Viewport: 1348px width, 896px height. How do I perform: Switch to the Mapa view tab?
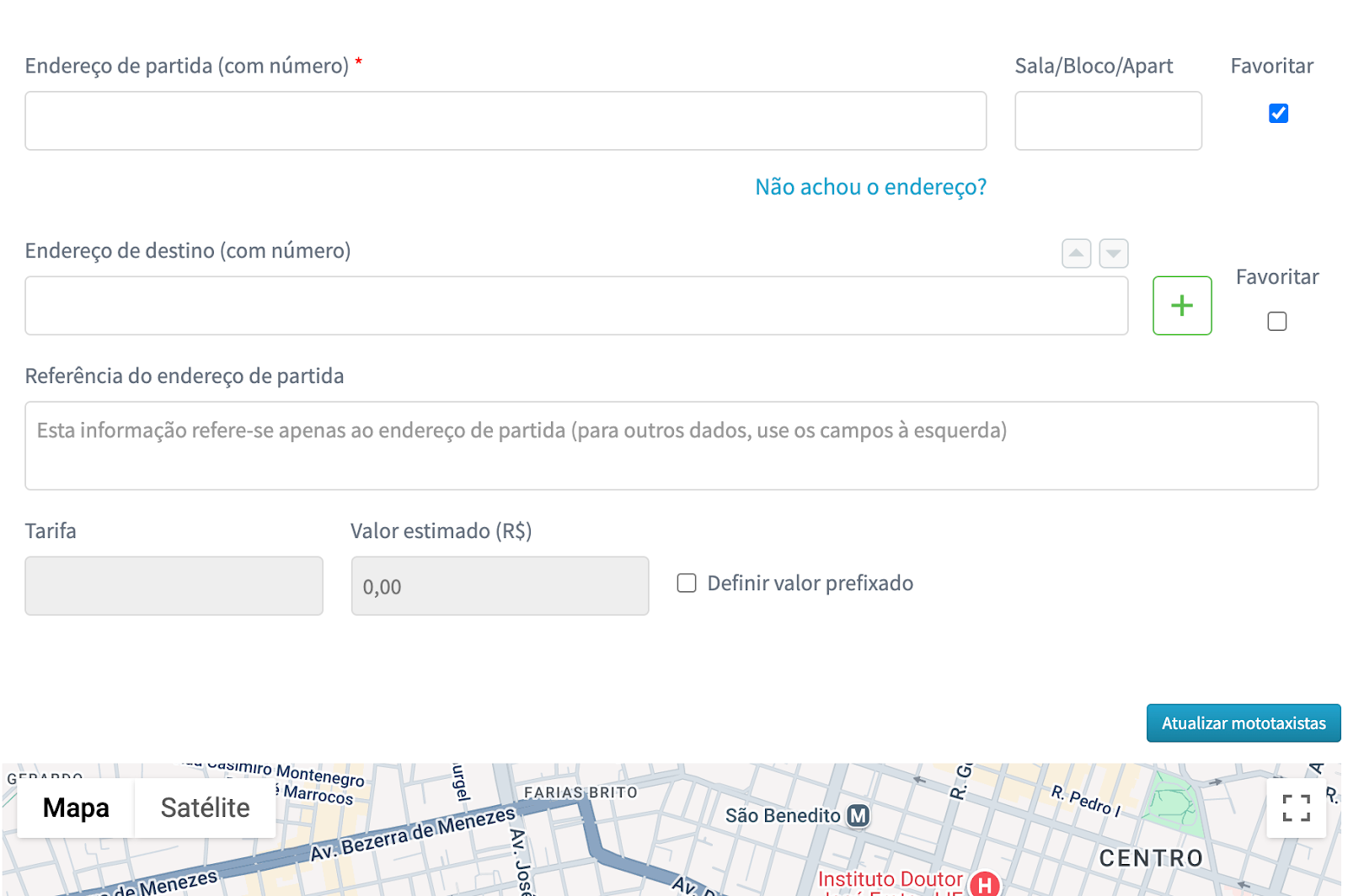pos(76,808)
